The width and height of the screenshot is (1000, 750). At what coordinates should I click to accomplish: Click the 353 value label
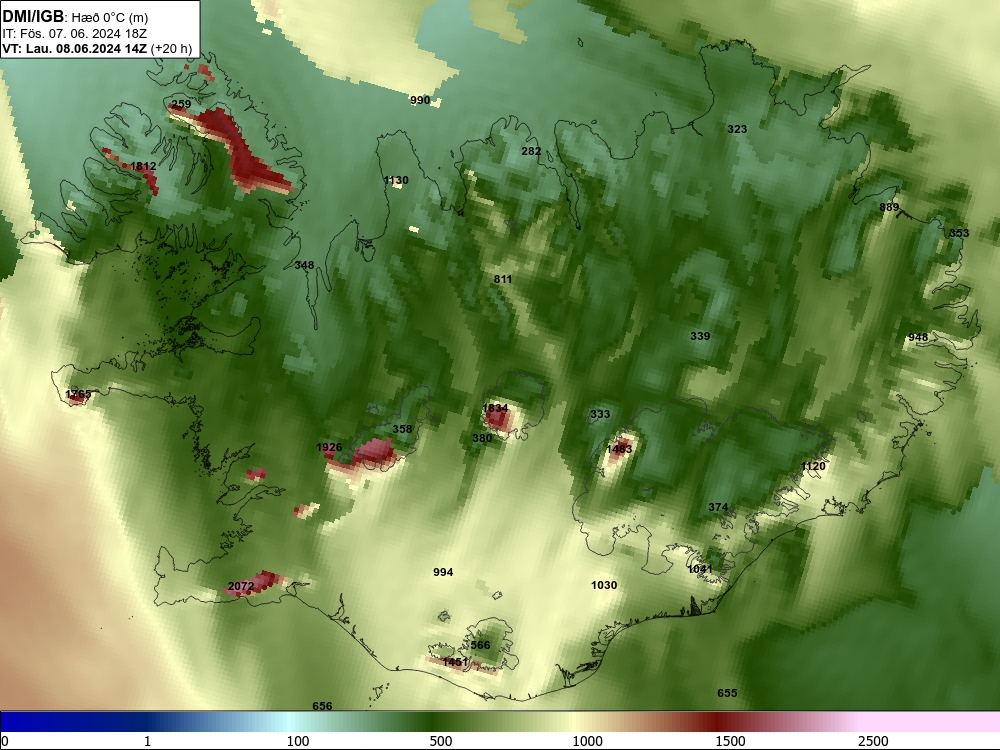959,233
